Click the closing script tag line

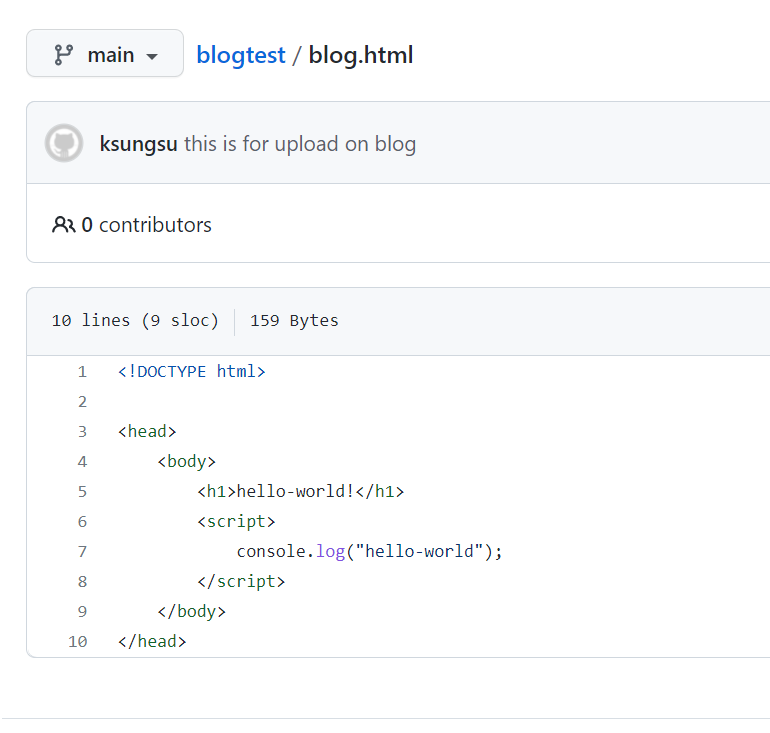tap(241, 582)
